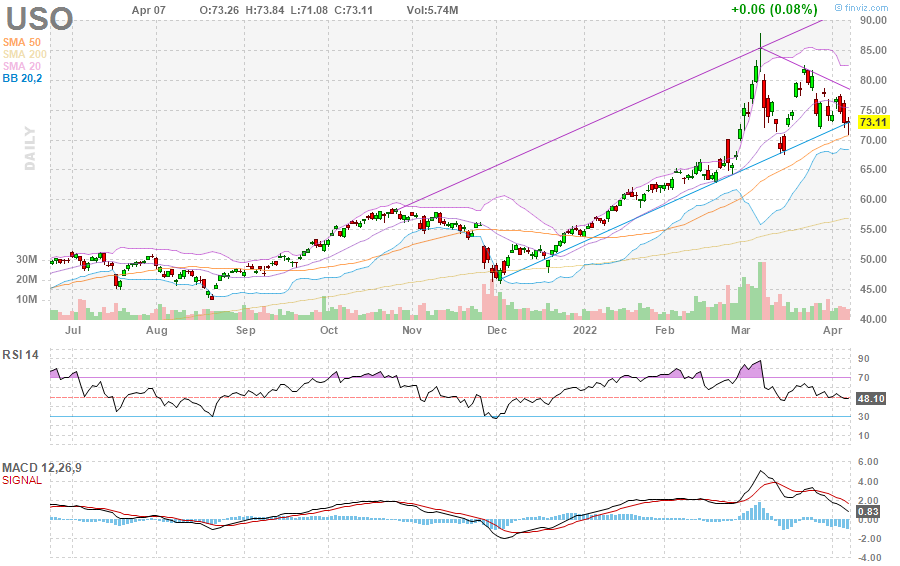Click the 20M volume scale label
This screenshot has height=566, width=900.
26,280
